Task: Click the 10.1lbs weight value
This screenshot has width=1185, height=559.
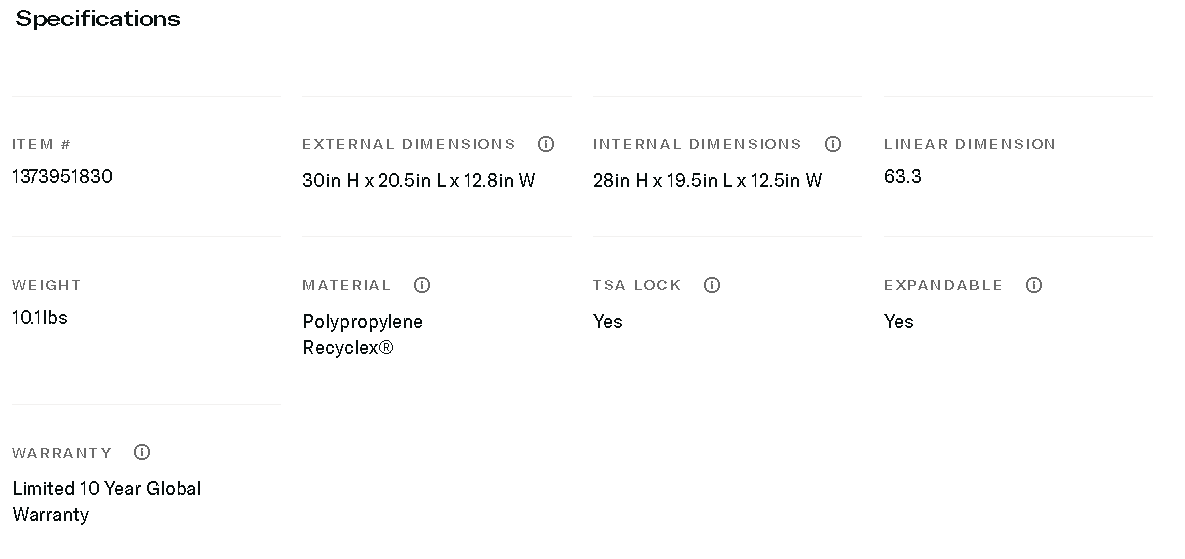Action: (40, 318)
